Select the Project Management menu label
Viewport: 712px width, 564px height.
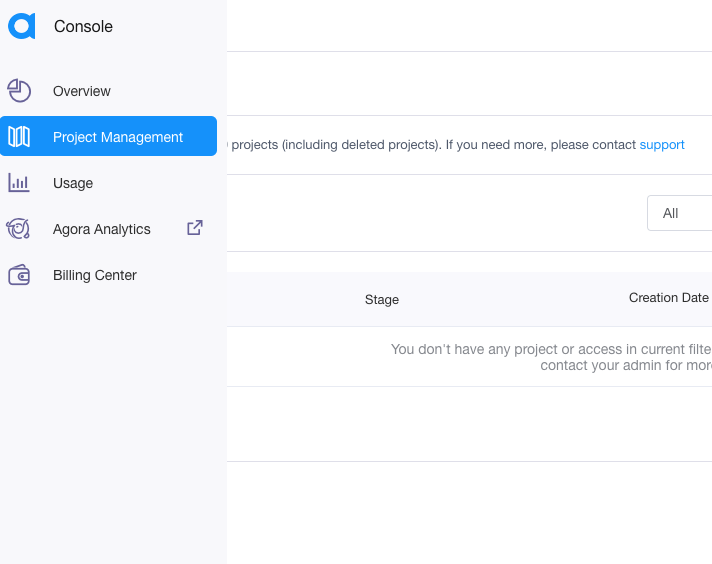point(118,137)
